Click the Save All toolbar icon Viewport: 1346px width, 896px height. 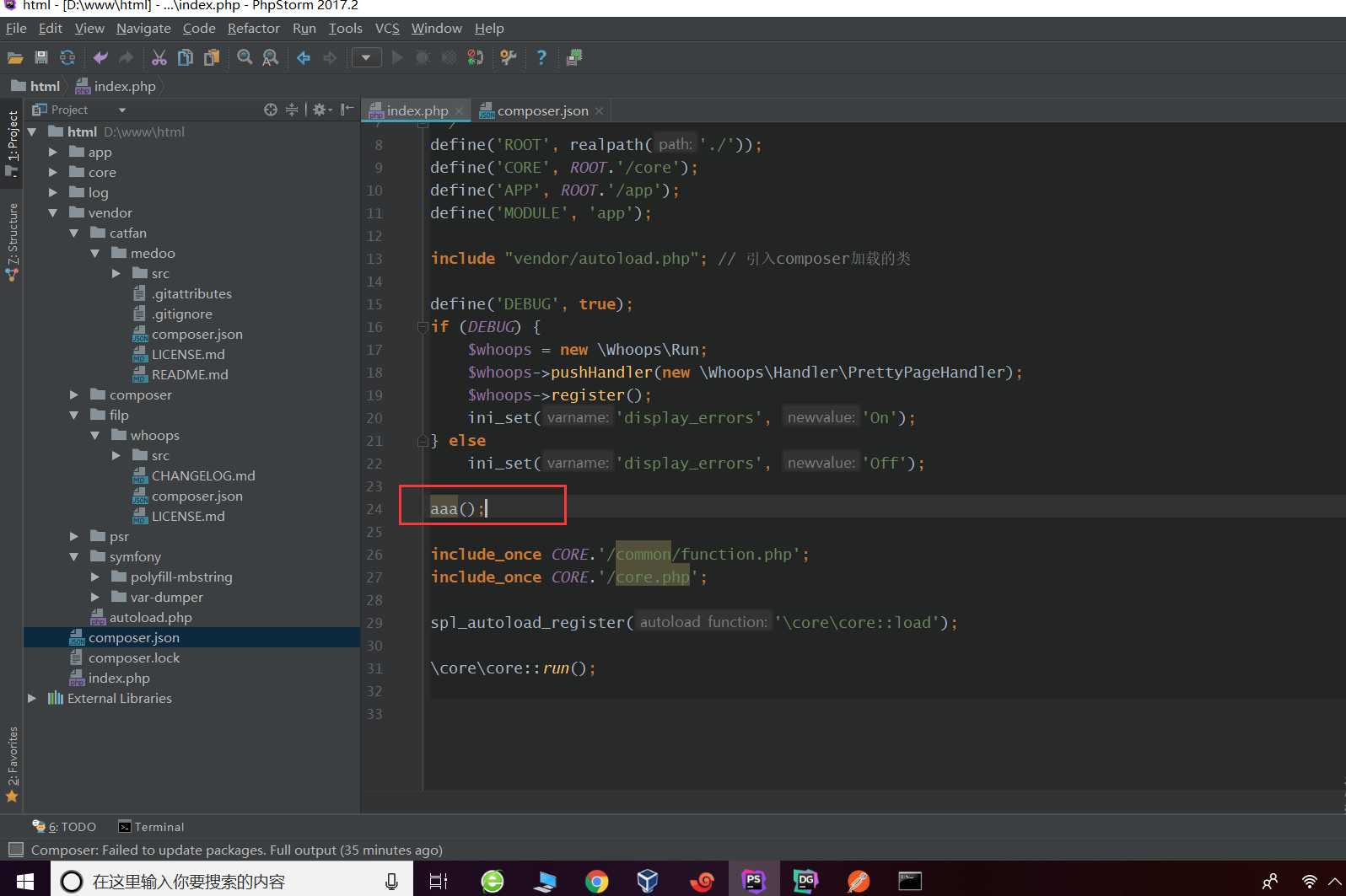pos(41,57)
